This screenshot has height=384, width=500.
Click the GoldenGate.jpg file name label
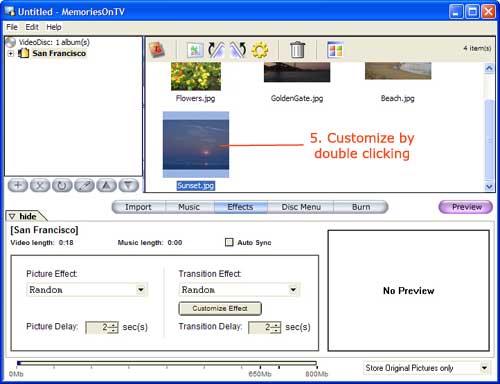297,98
